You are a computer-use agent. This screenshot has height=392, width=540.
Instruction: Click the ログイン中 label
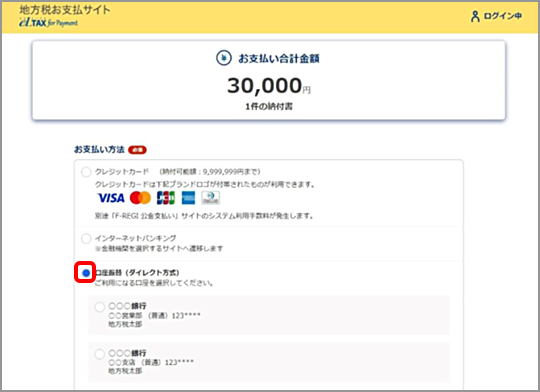tap(502, 16)
